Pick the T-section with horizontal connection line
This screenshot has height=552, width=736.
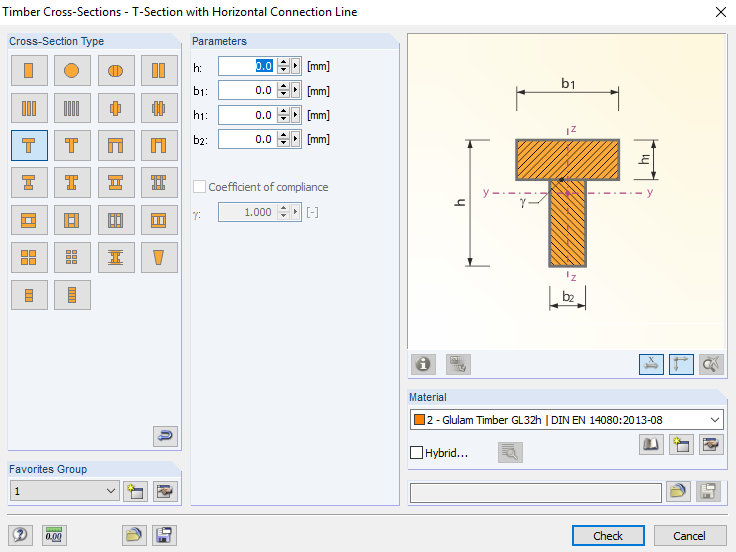coord(29,146)
